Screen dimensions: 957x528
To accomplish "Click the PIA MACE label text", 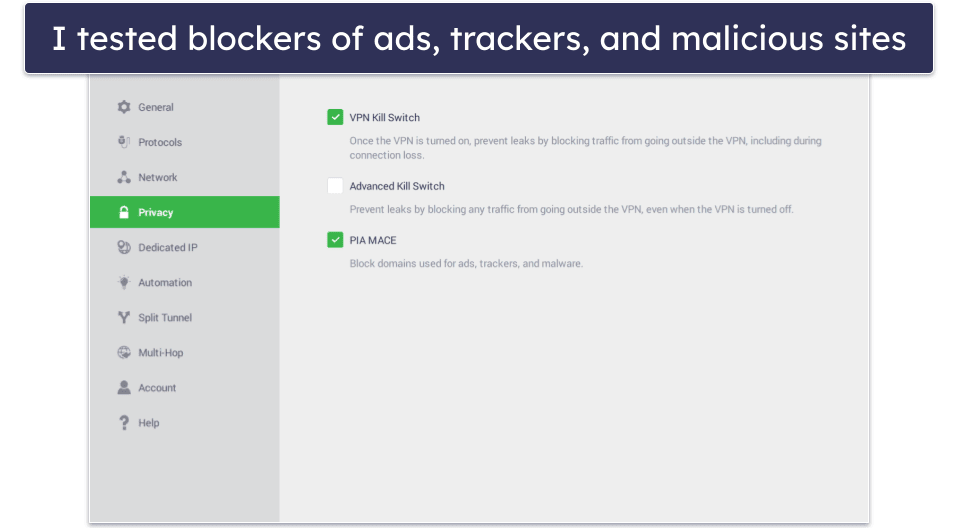I will 373,240.
